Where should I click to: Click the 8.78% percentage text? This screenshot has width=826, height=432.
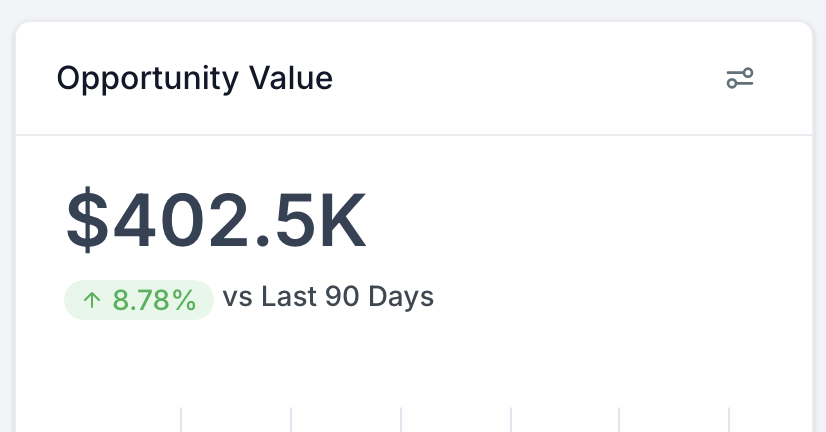pyautogui.click(x=154, y=300)
